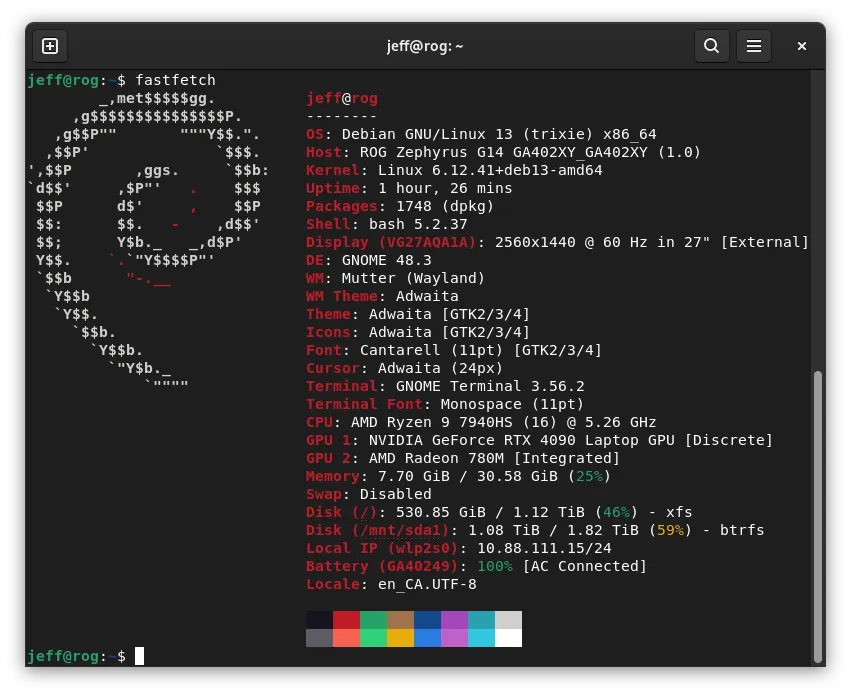The height and width of the screenshot is (695, 851).
Task: Click Memory usage 7.70 GiB / 30.58 GiB
Action: (468, 476)
